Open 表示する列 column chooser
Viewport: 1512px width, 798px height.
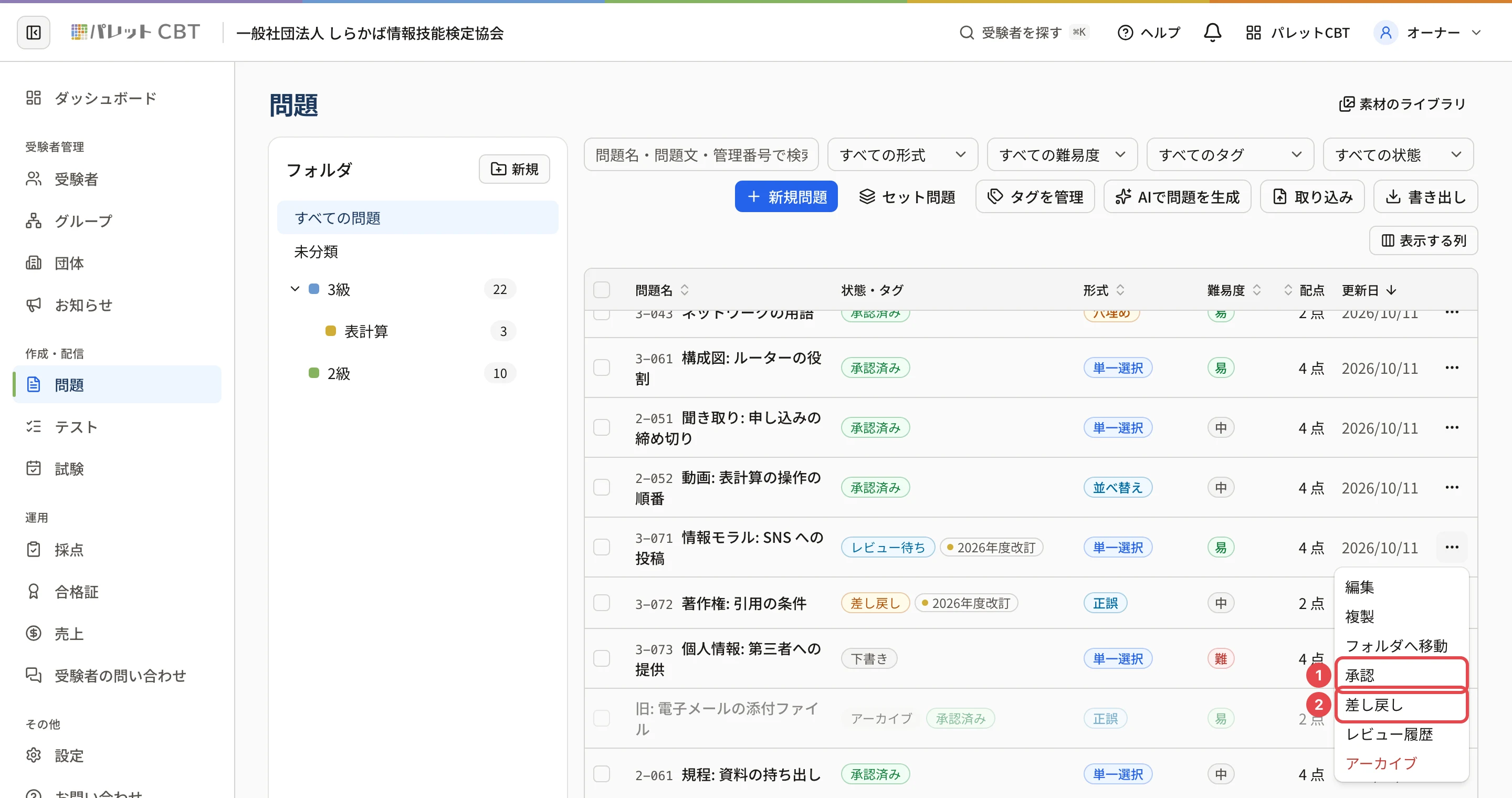1423,240
